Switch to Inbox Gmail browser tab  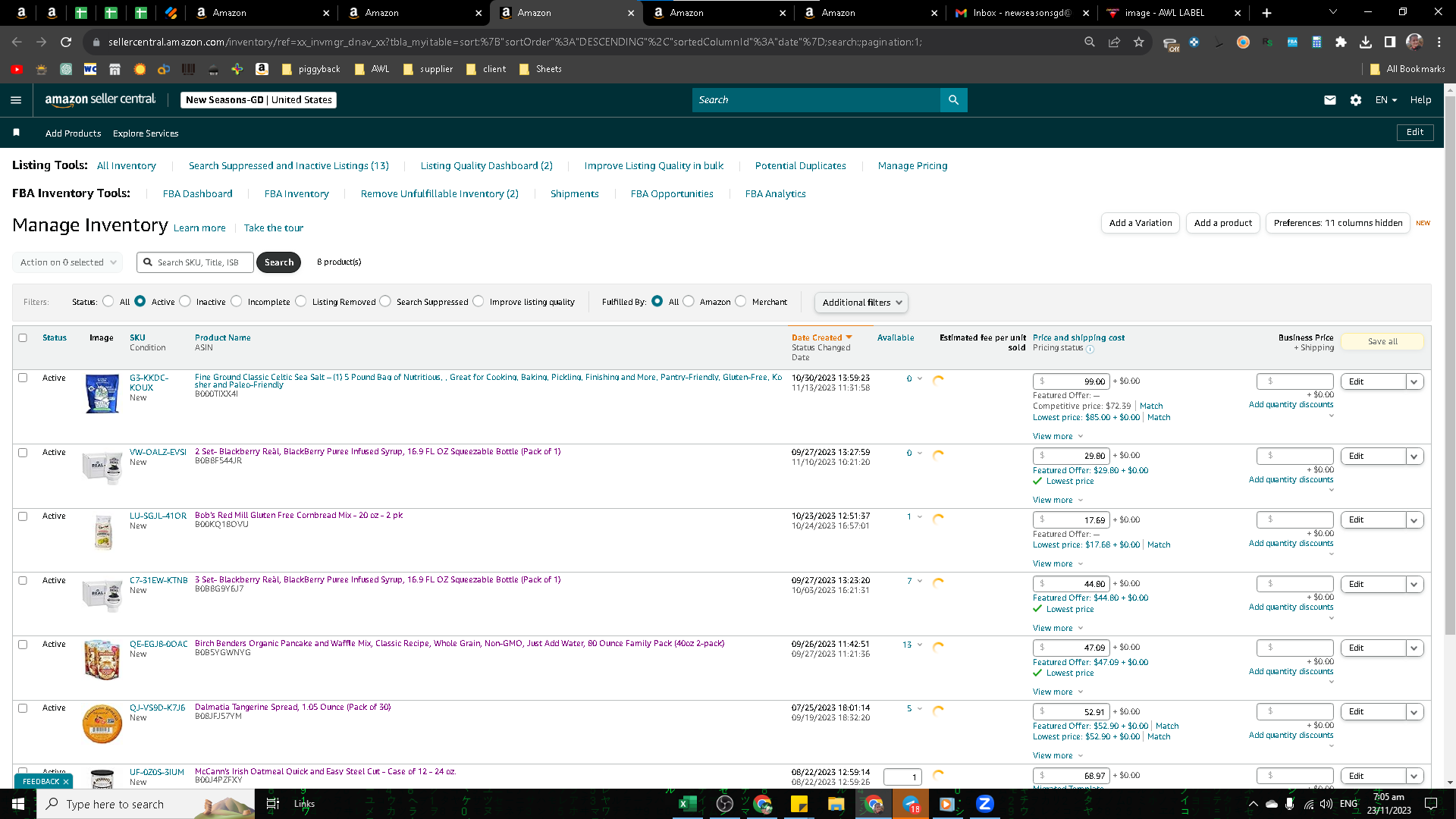(x=1021, y=13)
